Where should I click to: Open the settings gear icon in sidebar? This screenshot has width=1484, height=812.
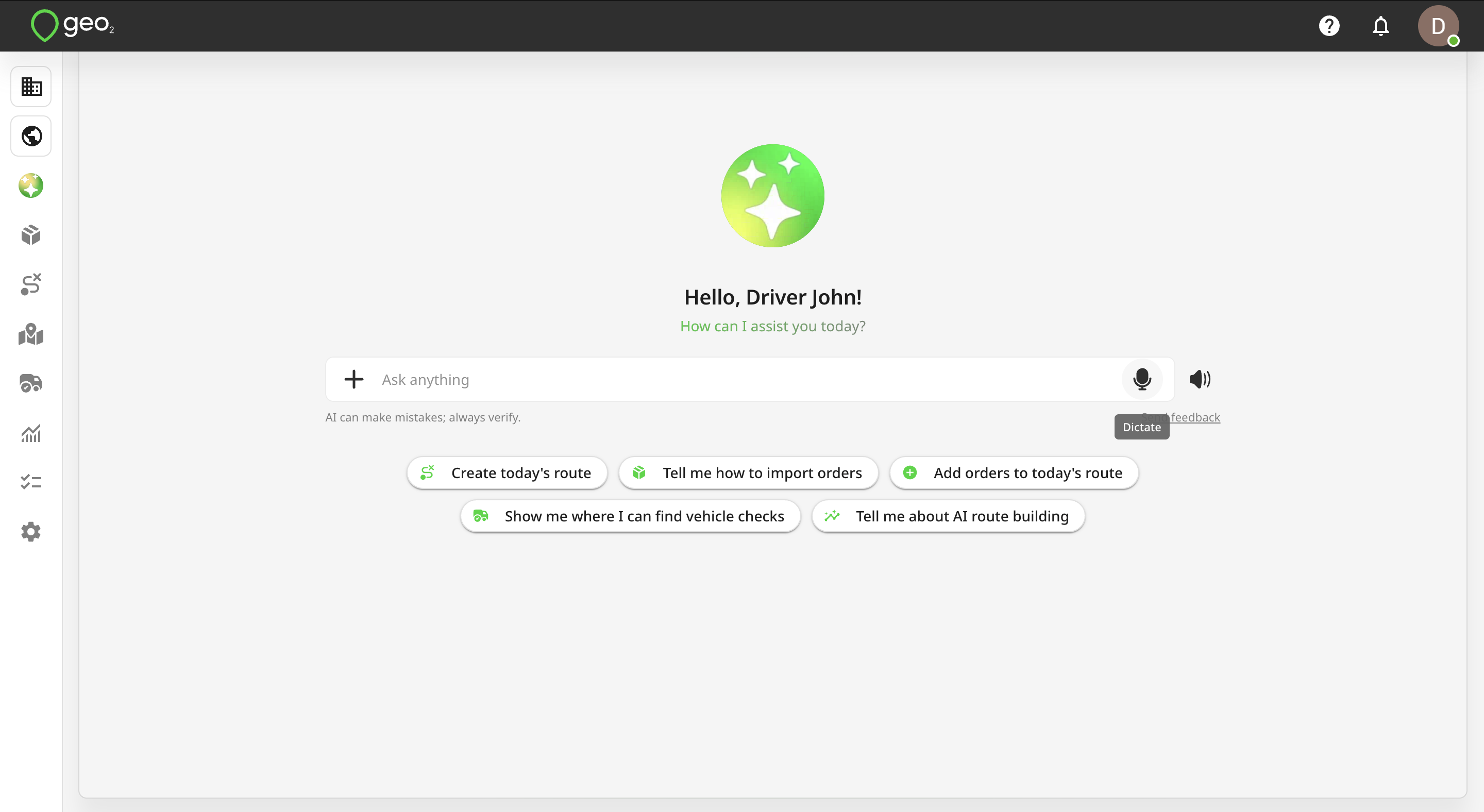[x=31, y=532]
